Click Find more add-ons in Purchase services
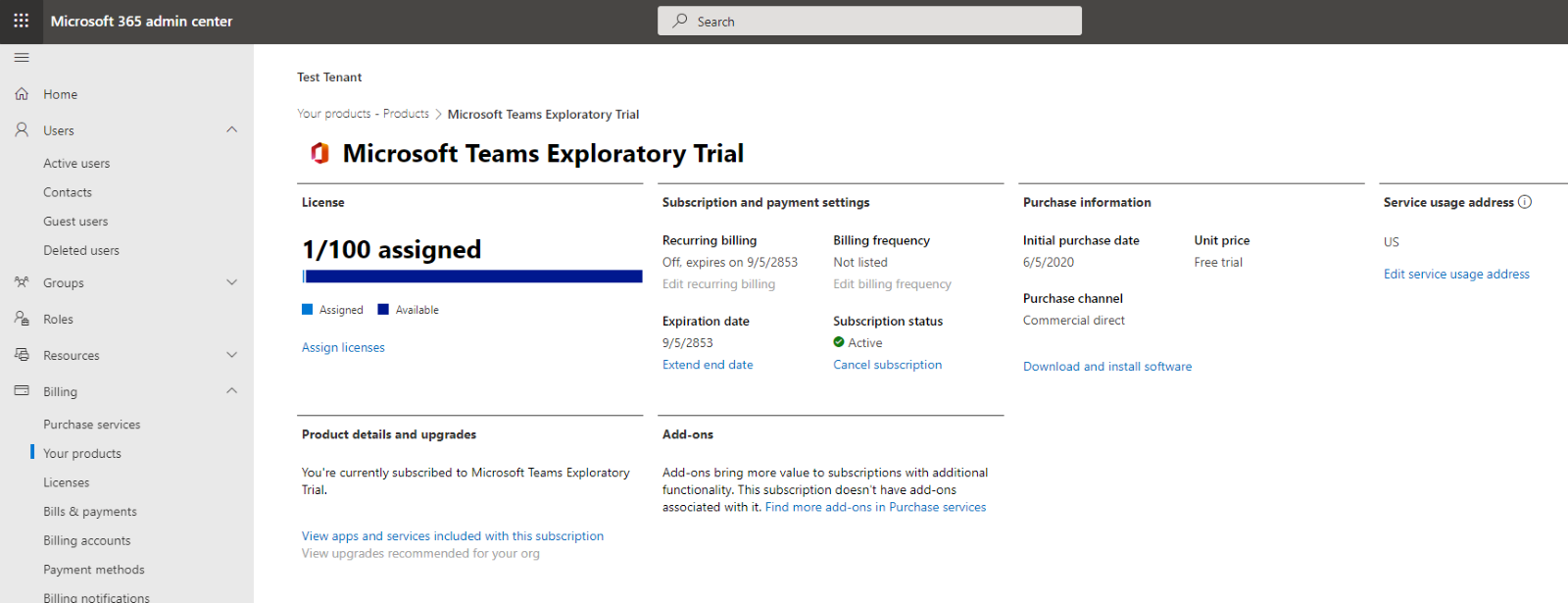 coord(875,507)
